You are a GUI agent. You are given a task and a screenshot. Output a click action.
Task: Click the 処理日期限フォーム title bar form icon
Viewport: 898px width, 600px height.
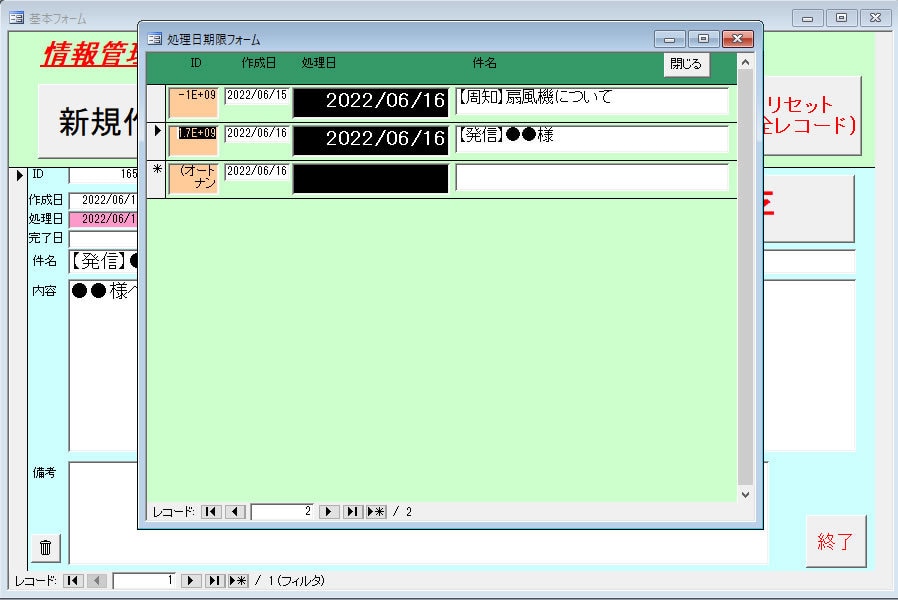155,39
